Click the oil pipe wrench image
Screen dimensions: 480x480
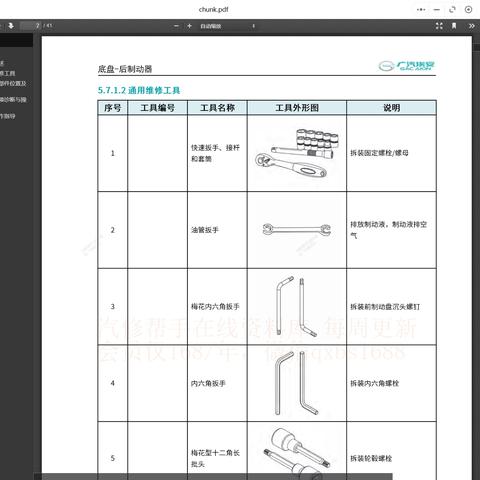tap(297, 229)
